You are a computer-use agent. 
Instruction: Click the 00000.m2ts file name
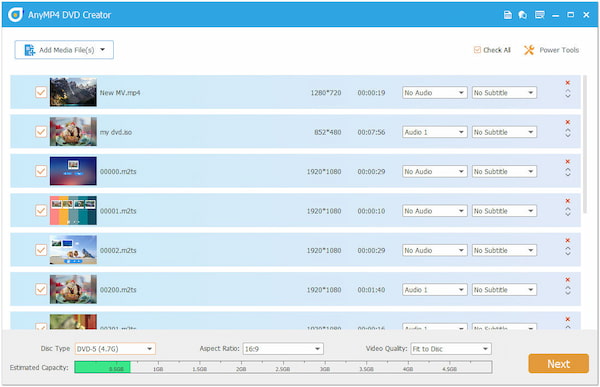[x=118, y=171]
